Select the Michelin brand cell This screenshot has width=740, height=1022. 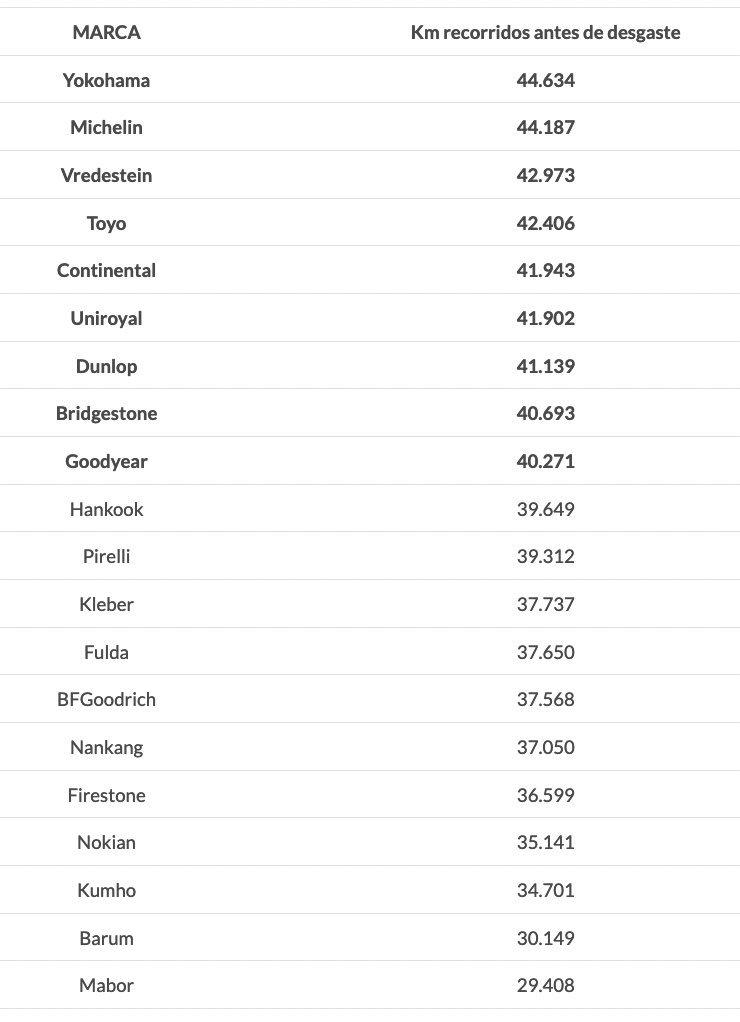pos(106,127)
